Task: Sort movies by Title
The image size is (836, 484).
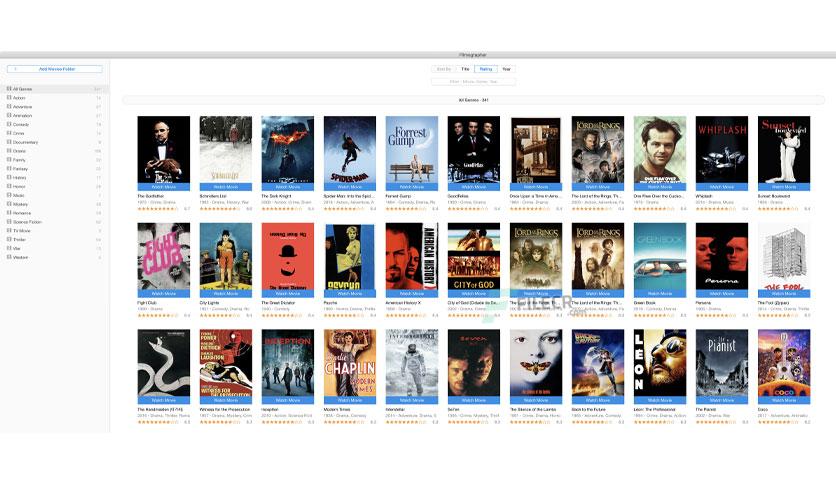Action: point(465,69)
